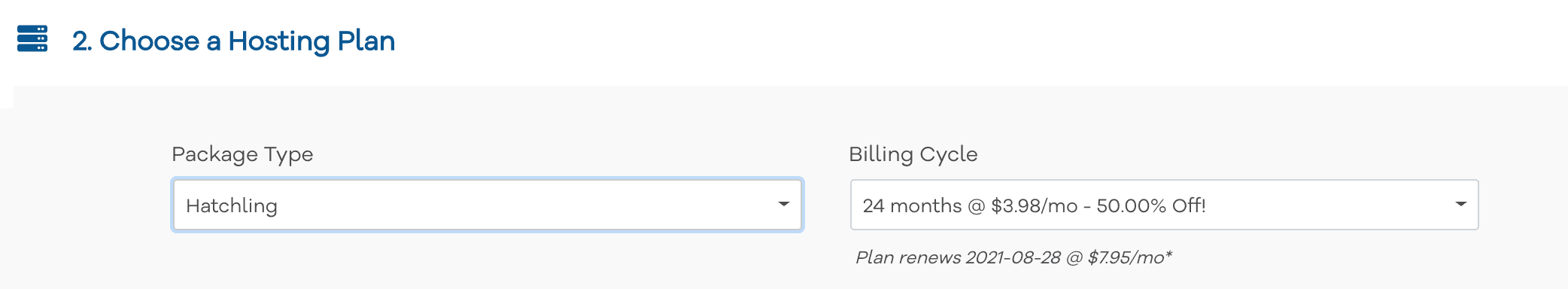Screen dimensions: 1568x289
Task: Click the 'Plan renews 2021-08-28' note
Action: [958, 257]
